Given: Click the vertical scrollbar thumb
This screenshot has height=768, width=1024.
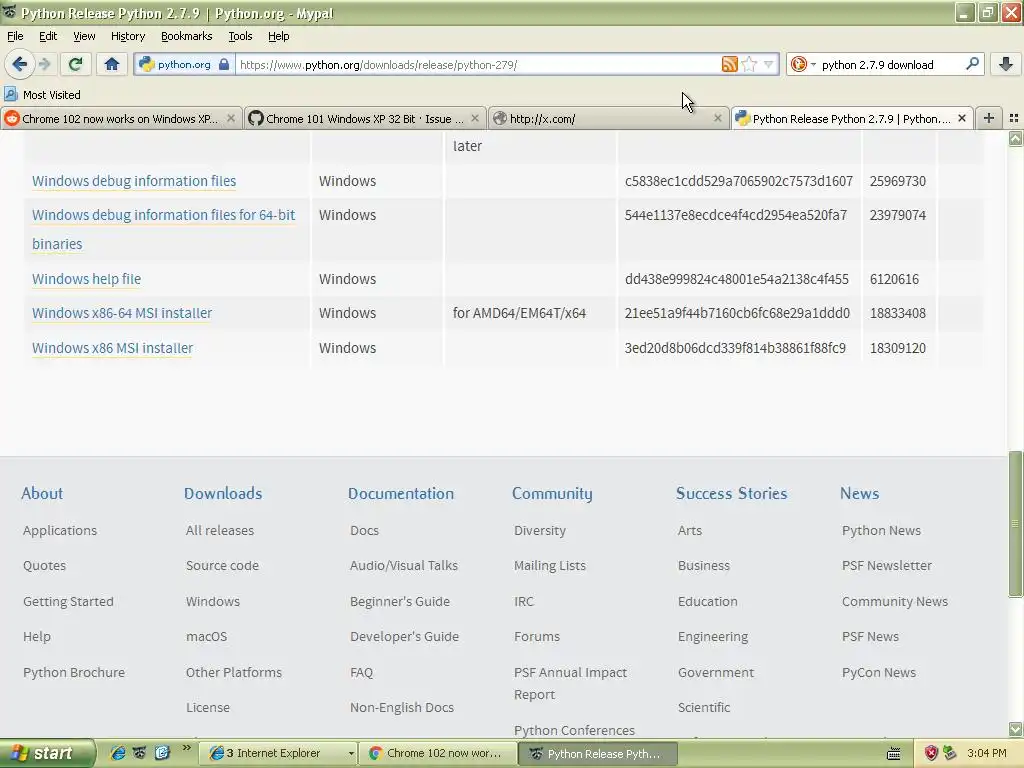Looking at the screenshot, I should [x=1016, y=524].
